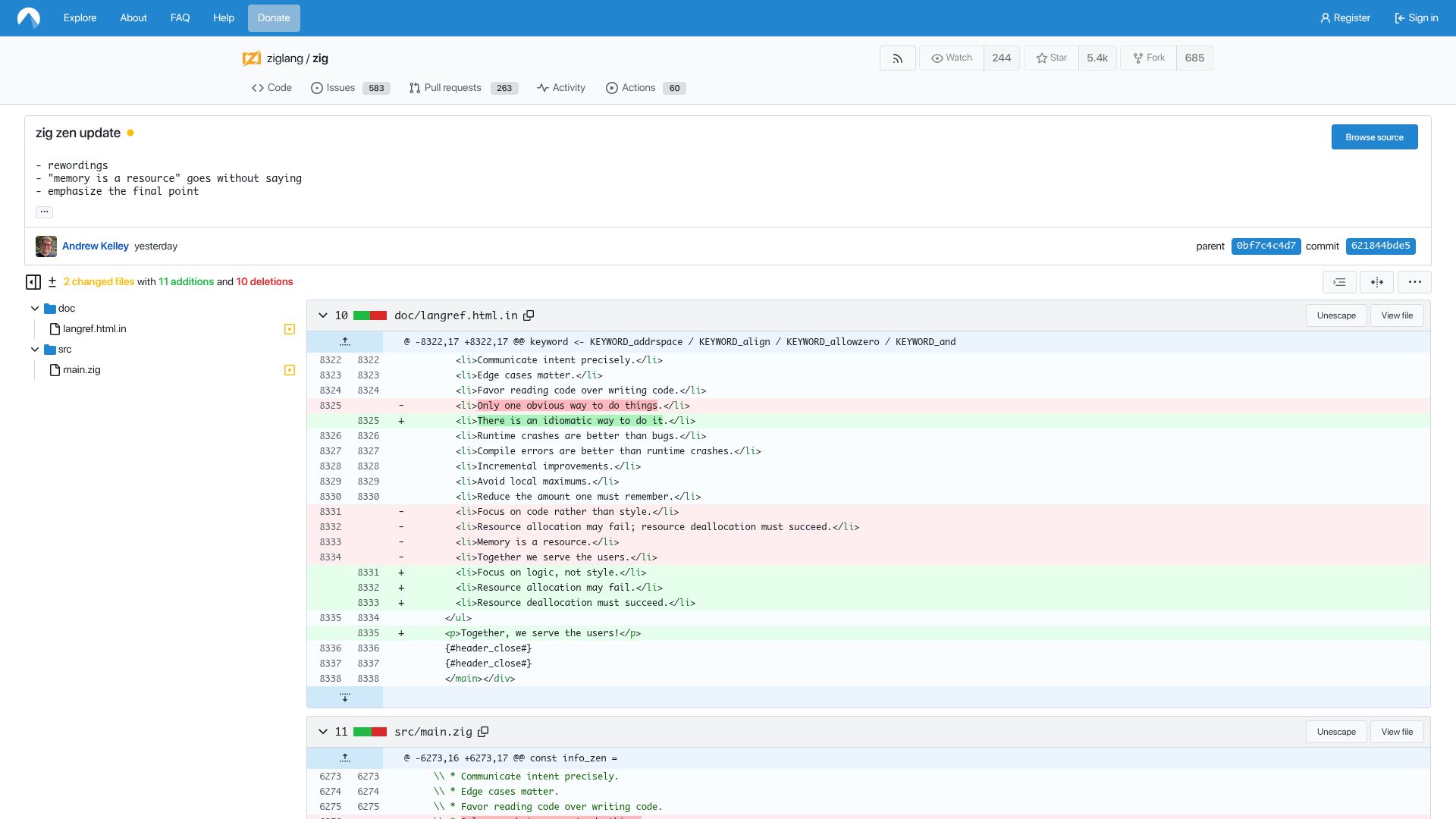Open diff more options ellipsis menu
The image size is (1456, 819).
click(x=1415, y=282)
